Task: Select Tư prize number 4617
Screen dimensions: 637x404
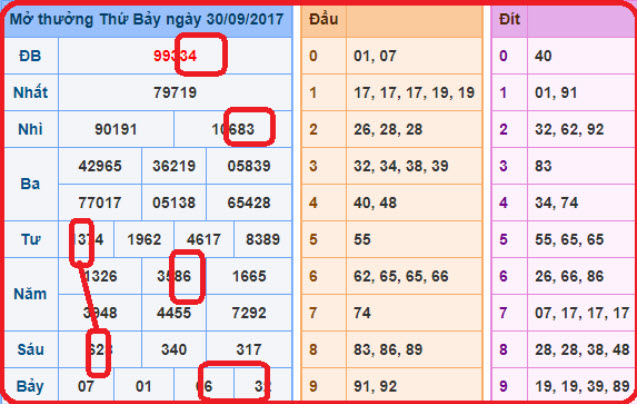Action: pyautogui.click(x=203, y=239)
